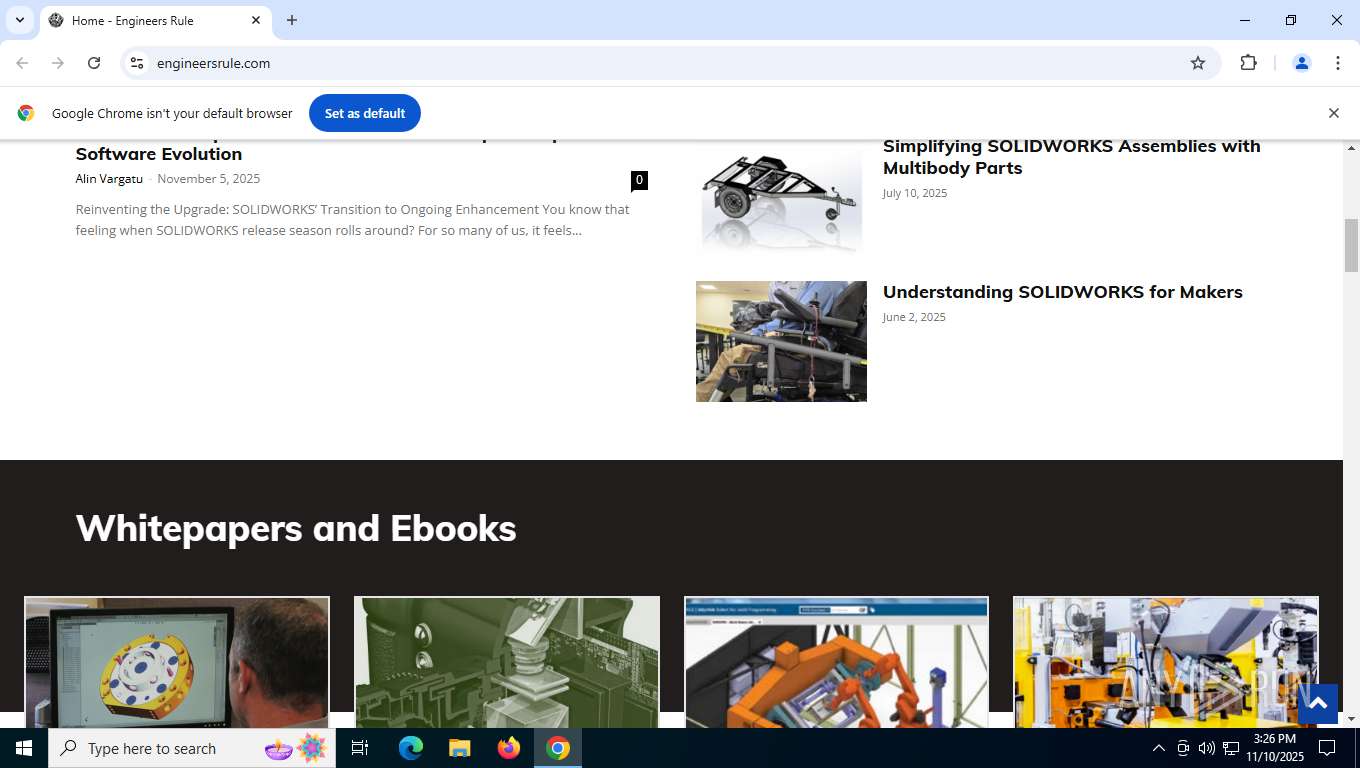
Task: Select the Home - Engineers Rule tab
Action: point(155,20)
